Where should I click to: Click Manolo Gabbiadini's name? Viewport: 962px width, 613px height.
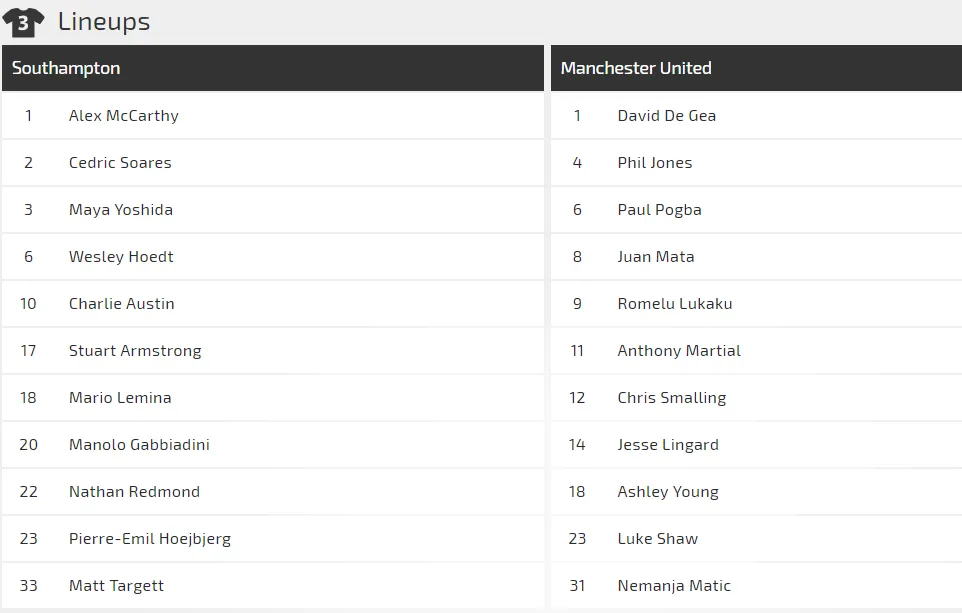pos(139,445)
